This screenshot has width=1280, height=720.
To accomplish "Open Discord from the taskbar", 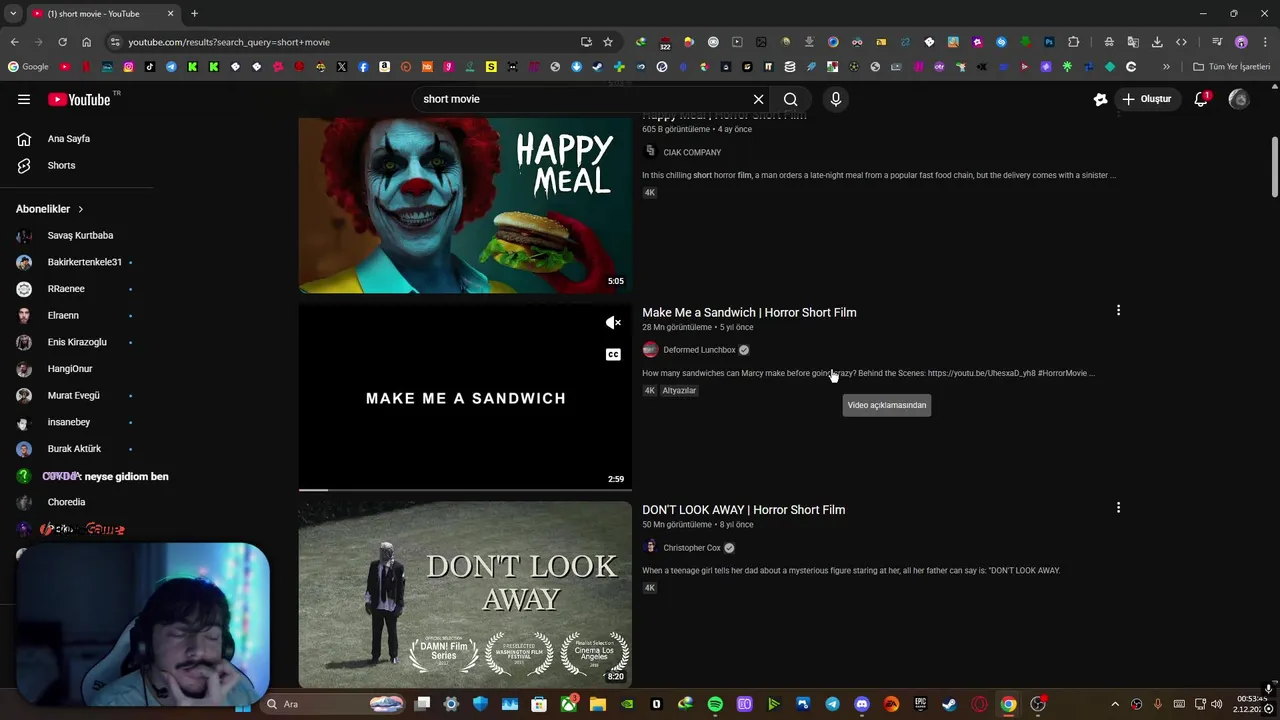I will click(862, 704).
